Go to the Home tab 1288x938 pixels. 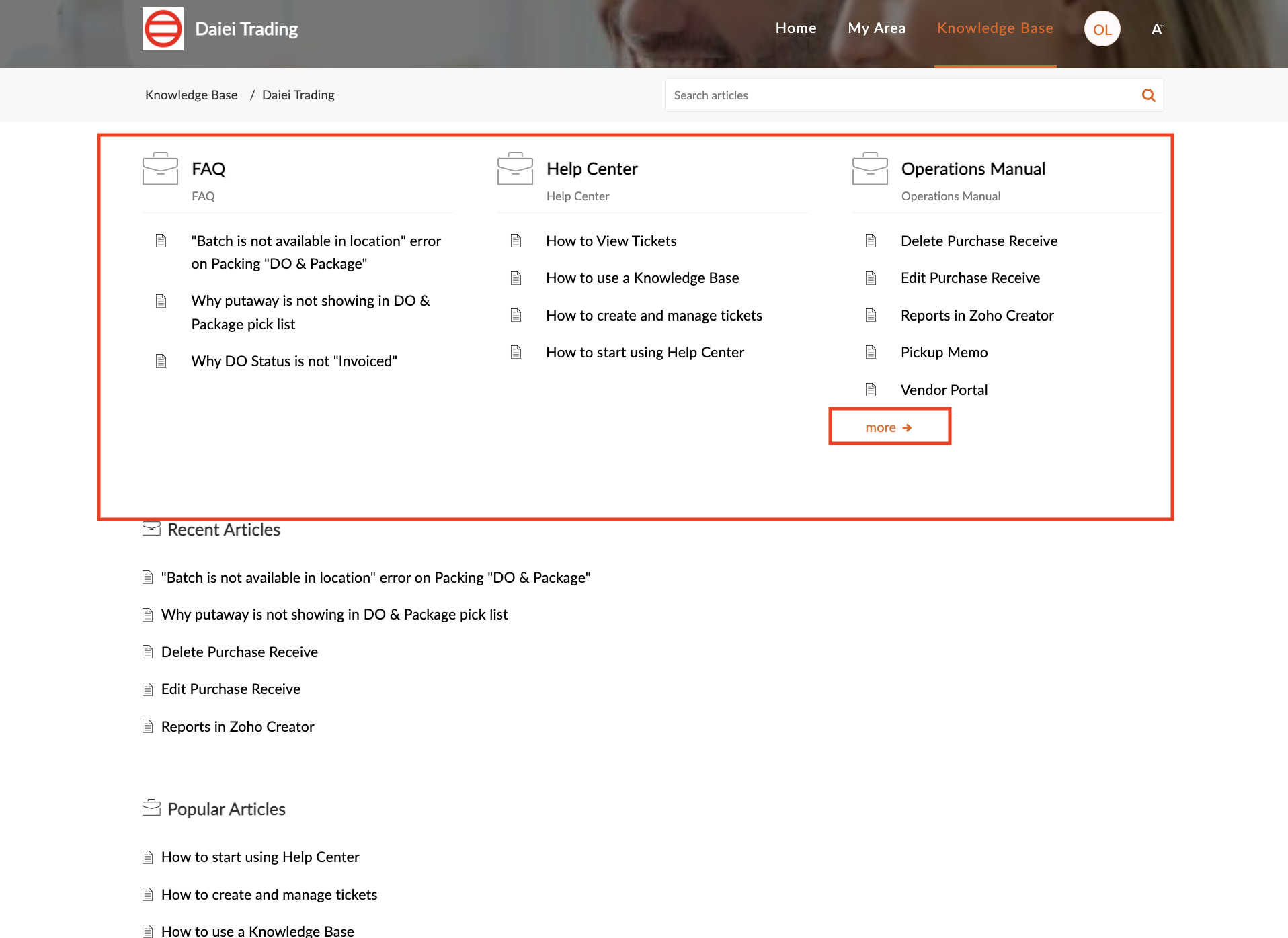tap(796, 28)
